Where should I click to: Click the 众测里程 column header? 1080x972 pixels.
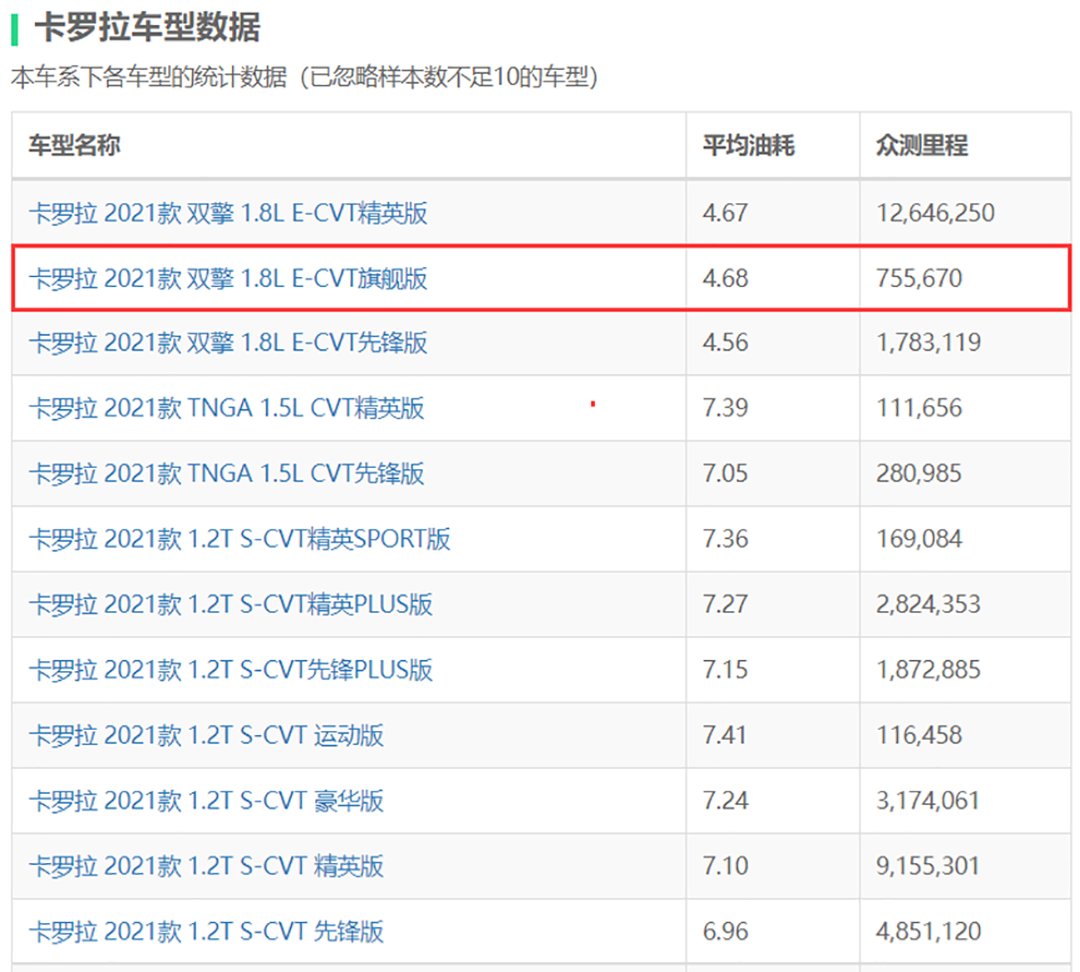[x=921, y=146]
